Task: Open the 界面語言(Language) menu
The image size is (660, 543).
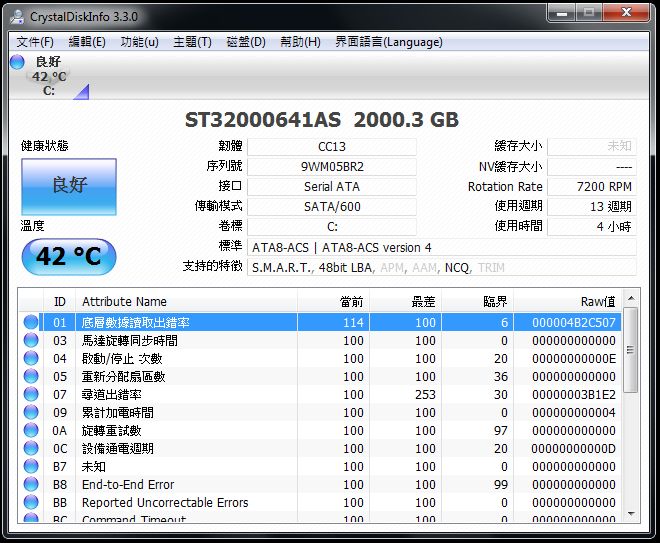Action: 389,42
